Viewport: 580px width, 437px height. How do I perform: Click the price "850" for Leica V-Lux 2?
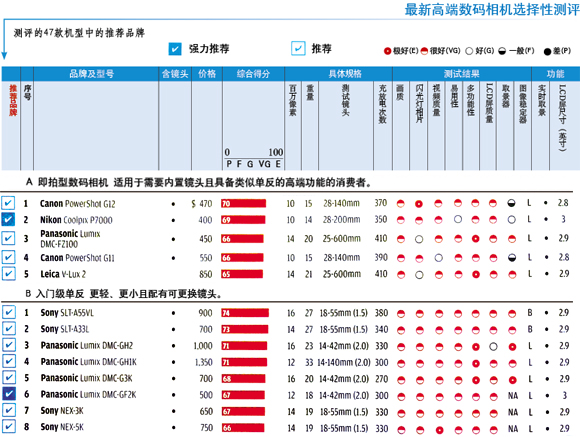tap(206, 274)
